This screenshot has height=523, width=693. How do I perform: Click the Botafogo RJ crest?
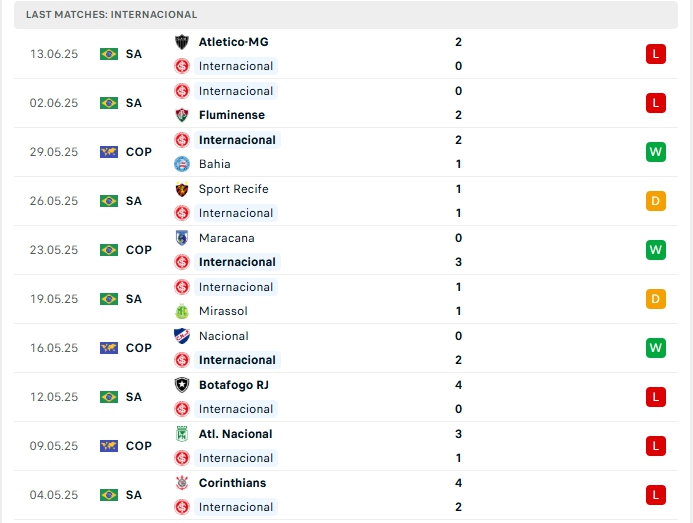pyautogui.click(x=182, y=385)
